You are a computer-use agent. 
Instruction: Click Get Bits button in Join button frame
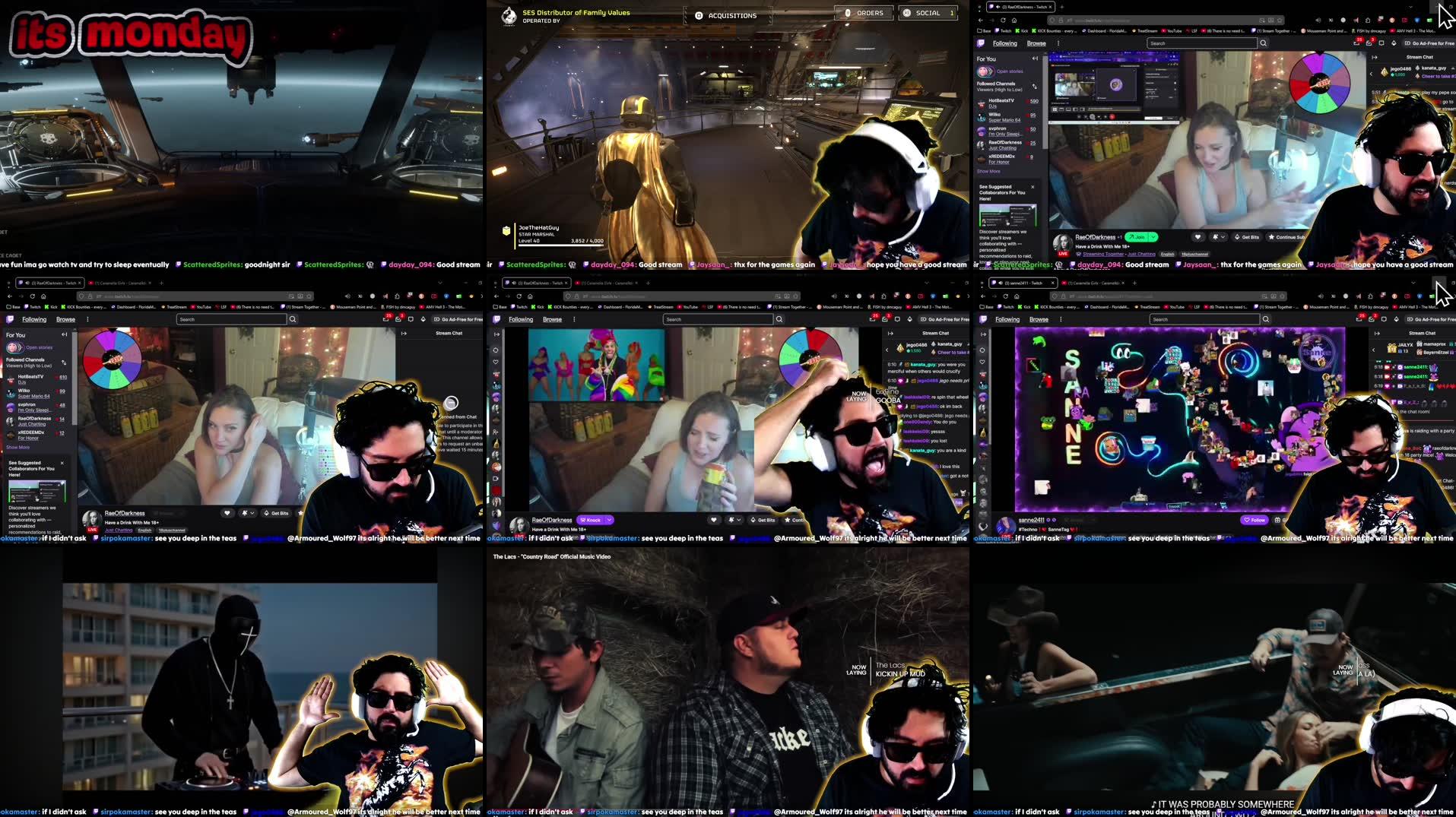point(1247,237)
